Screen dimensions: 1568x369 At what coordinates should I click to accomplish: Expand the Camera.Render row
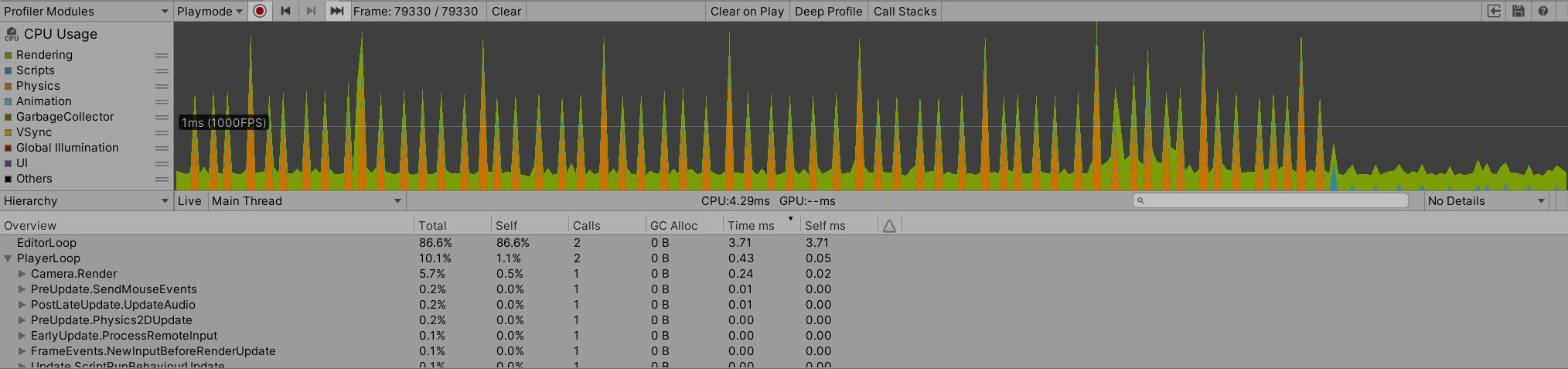pyautogui.click(x=22, y=274)
